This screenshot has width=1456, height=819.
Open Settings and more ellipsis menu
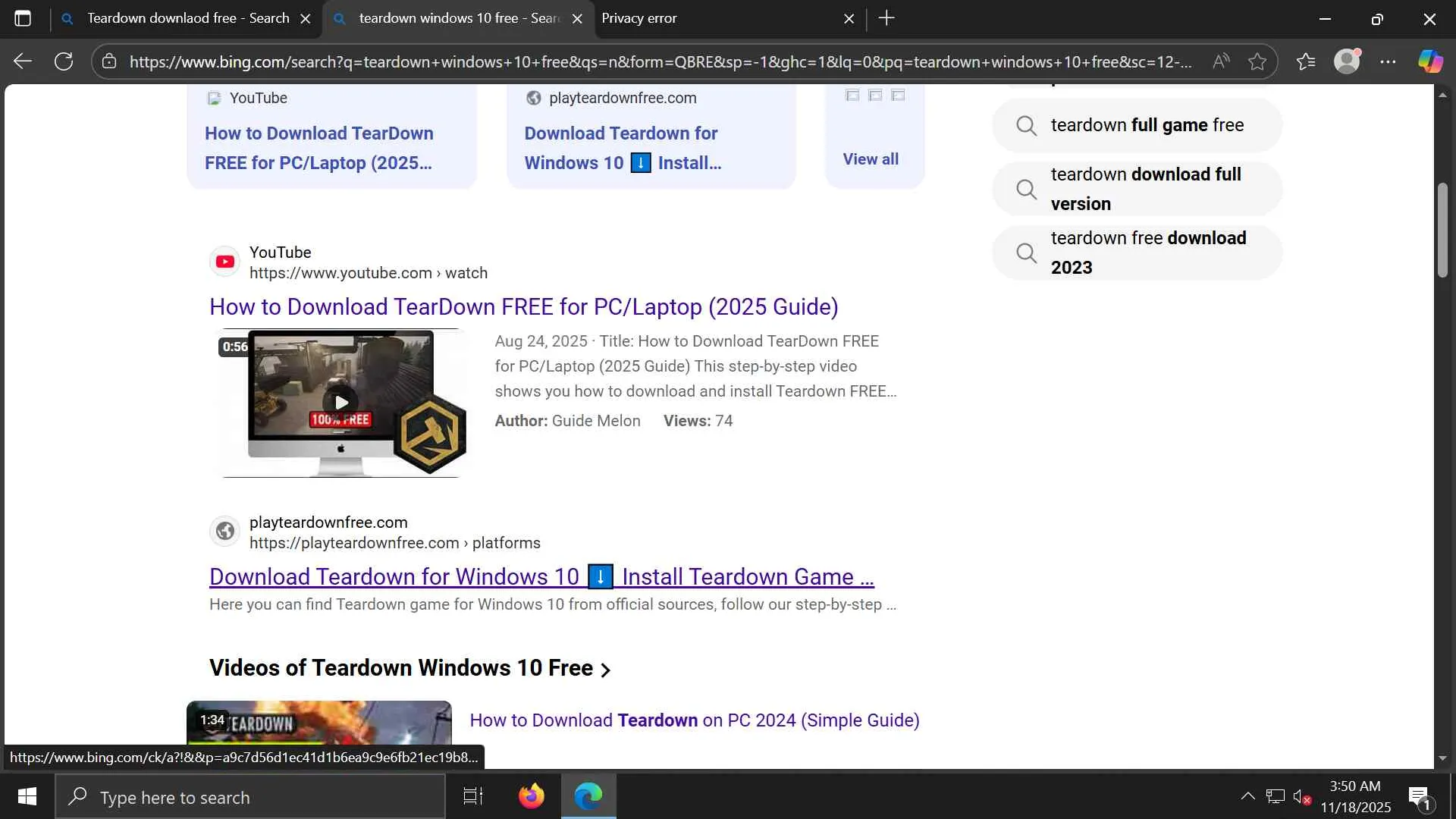point(1388,61)
